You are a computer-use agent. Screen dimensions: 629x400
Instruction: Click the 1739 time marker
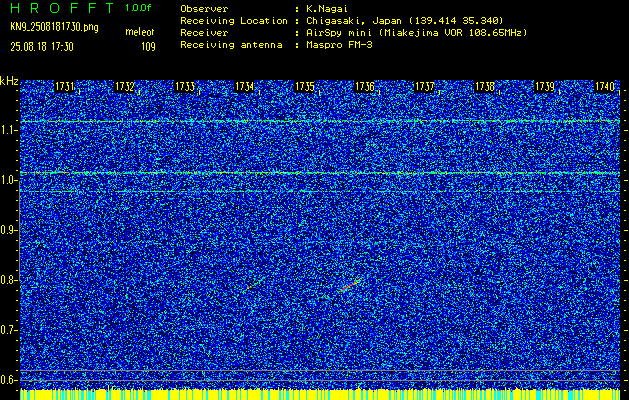click(545, 87)
